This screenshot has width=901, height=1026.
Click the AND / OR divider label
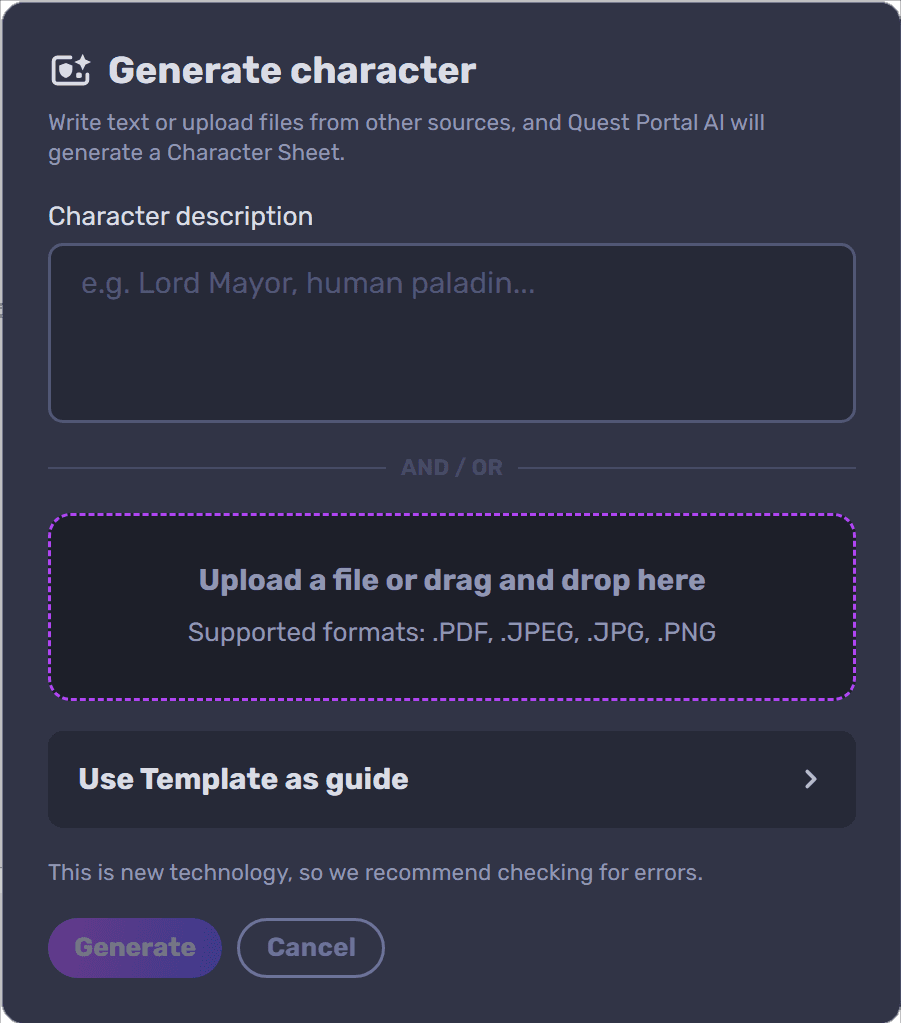451,468
